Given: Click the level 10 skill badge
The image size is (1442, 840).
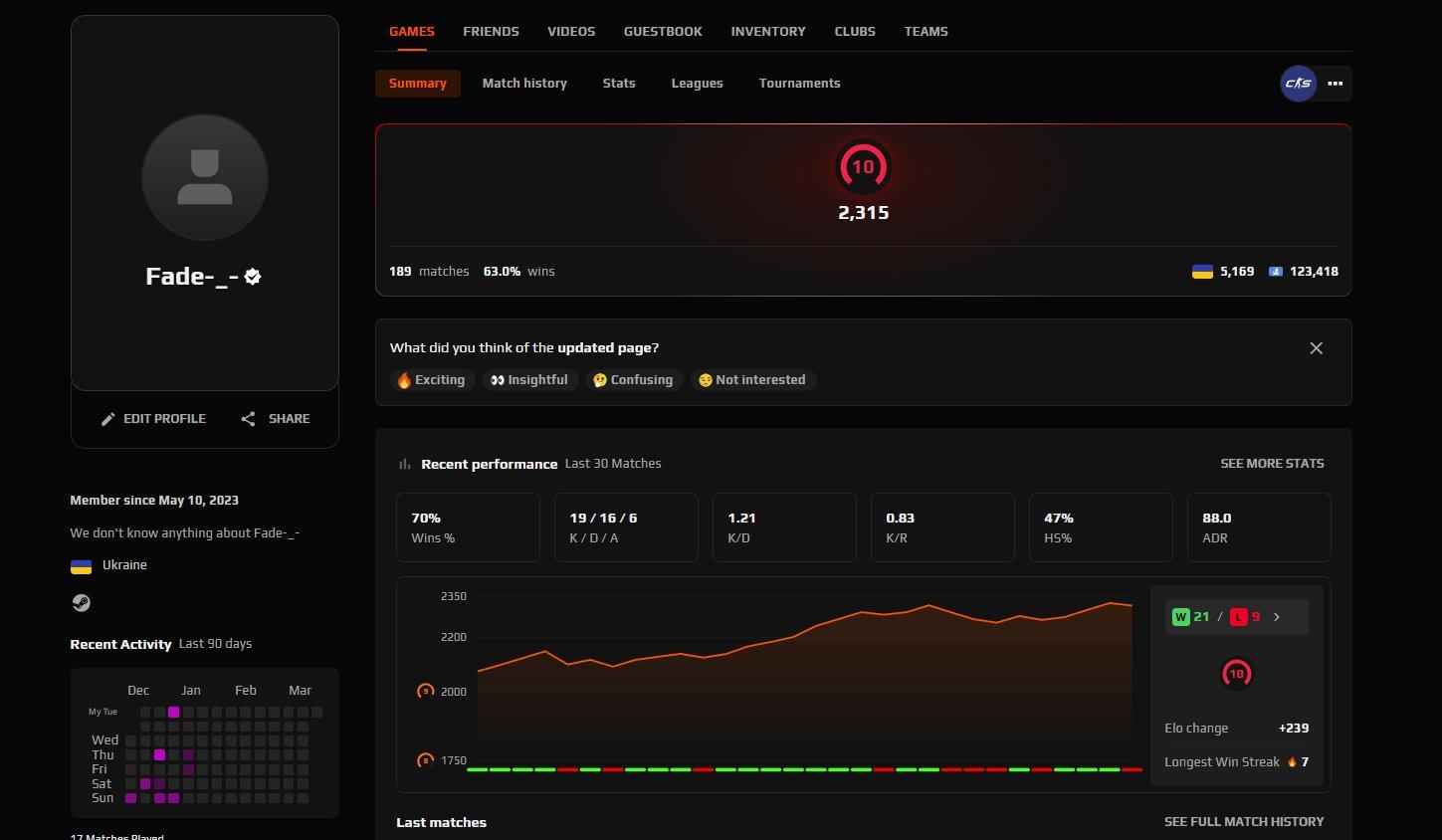Looking at the screenshot, I should click(862, 166).
